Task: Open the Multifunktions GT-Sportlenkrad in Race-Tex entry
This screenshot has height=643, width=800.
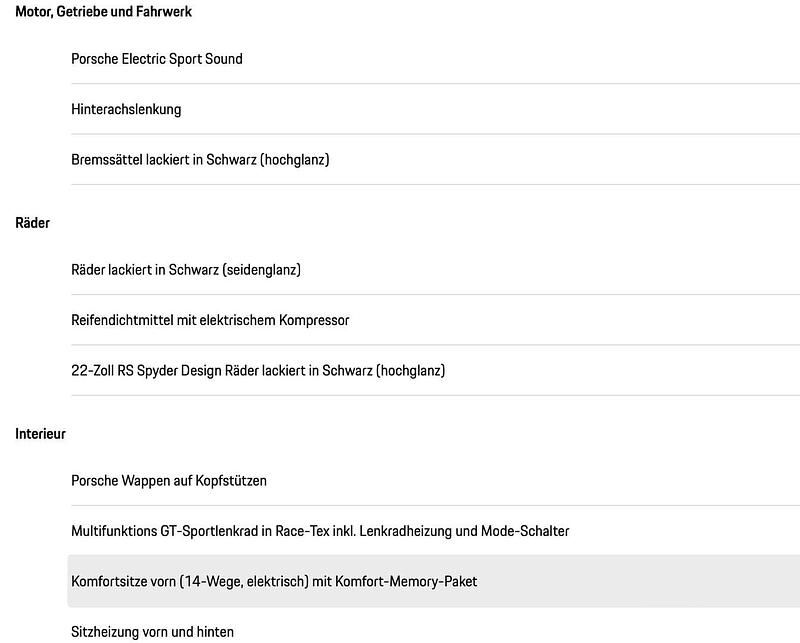Action: [x=320, y=531]
